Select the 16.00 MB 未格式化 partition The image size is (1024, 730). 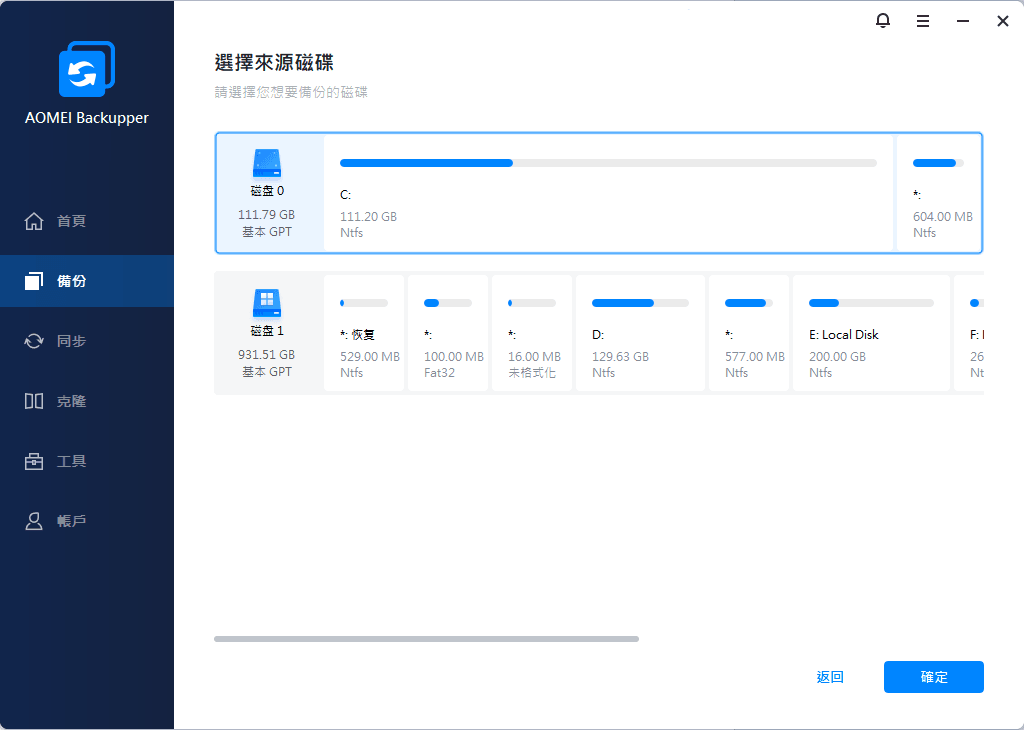pyautogui.click(x=532, y=333)
